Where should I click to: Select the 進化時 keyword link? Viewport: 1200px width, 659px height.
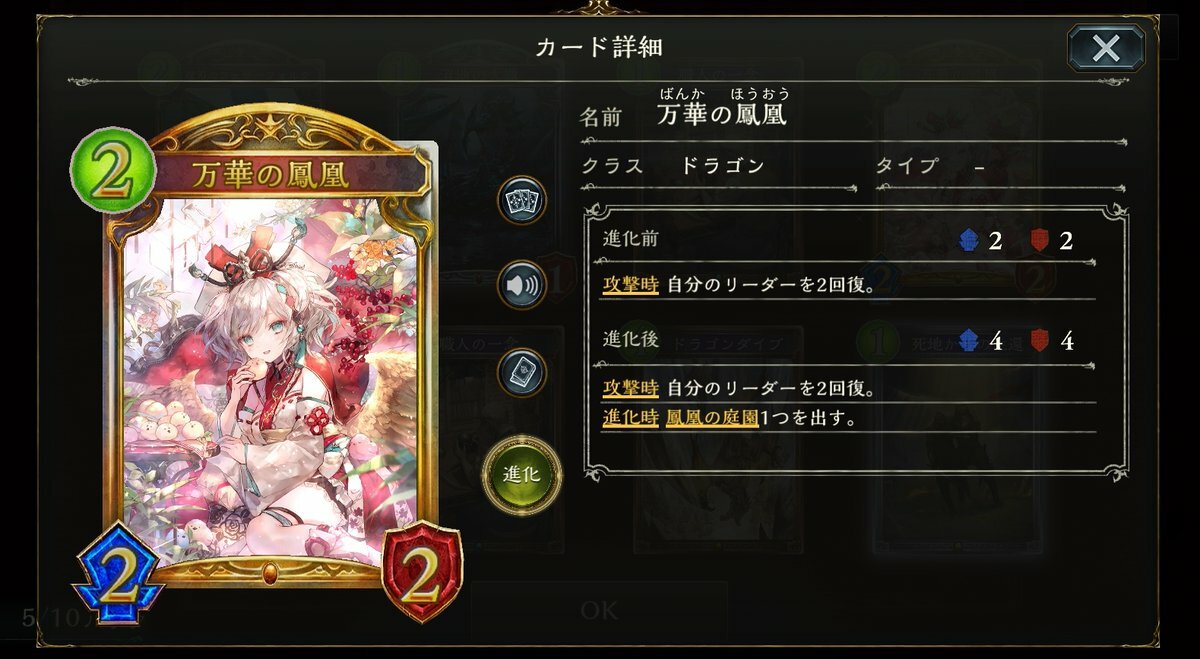630,417
